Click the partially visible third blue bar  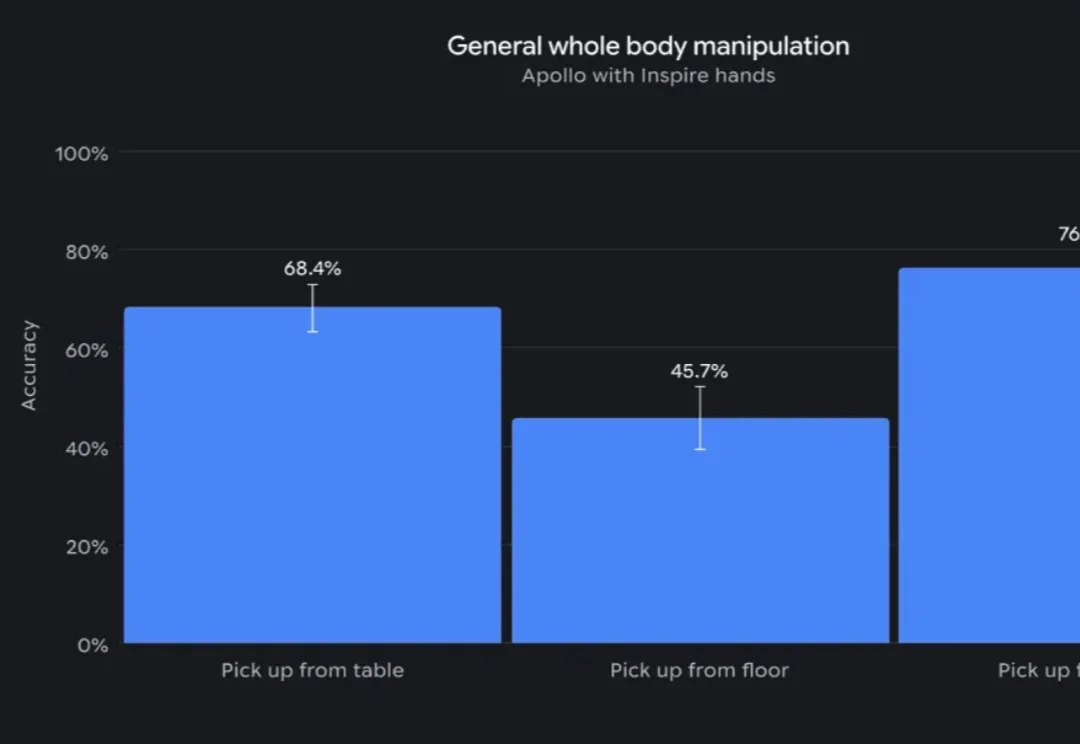coord(989,455)
